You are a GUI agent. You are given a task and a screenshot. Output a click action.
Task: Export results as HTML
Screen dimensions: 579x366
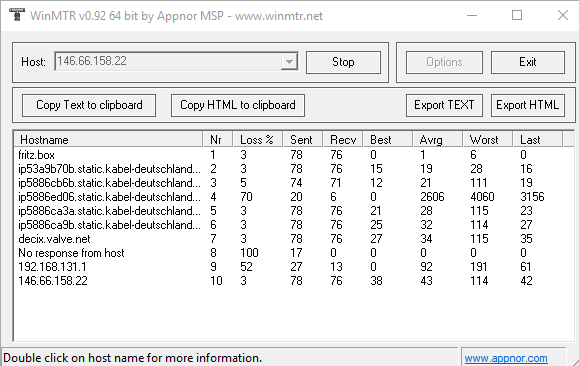pos(528,105)
